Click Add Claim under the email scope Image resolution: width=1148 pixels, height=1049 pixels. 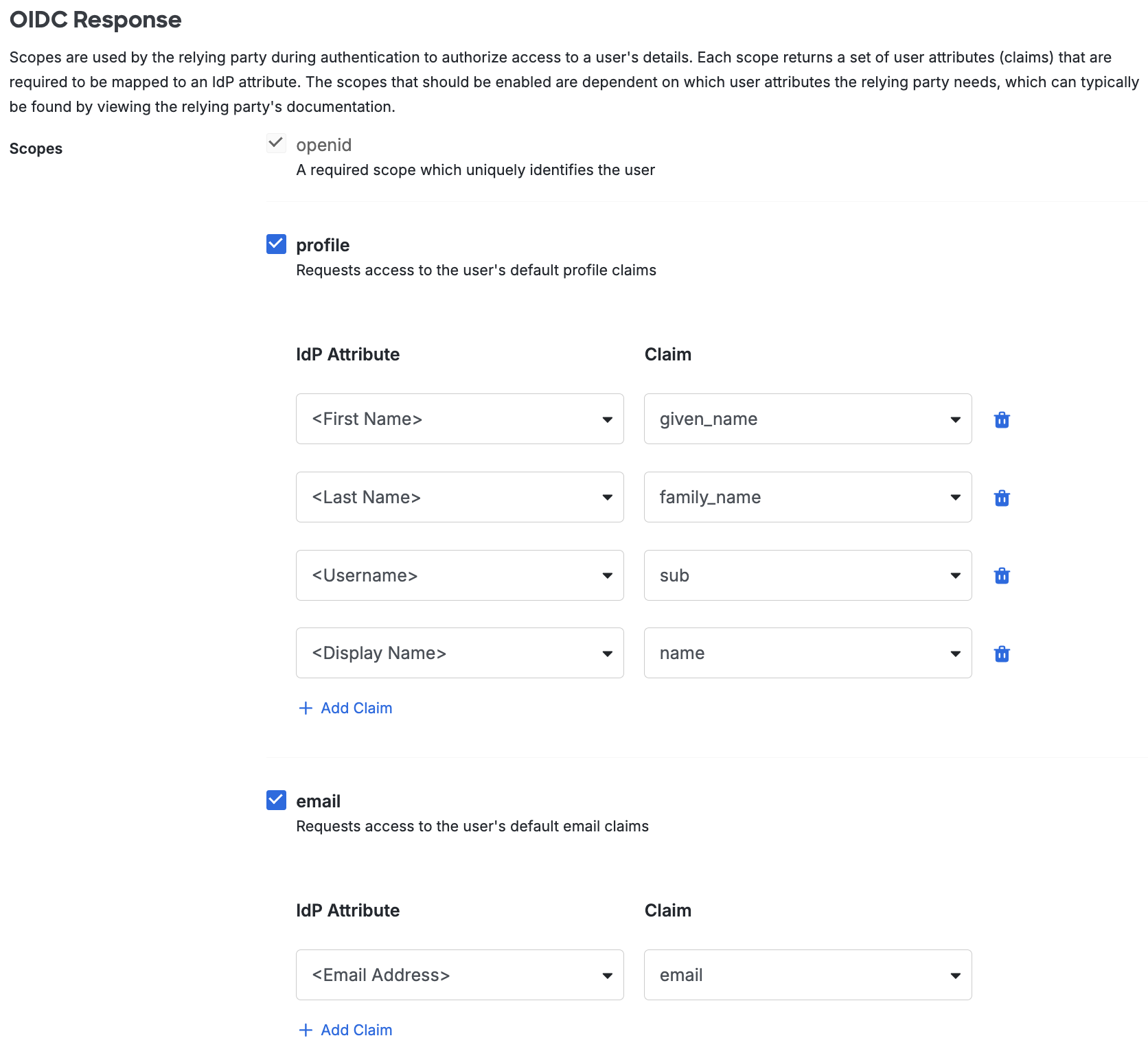point(356,1030)
